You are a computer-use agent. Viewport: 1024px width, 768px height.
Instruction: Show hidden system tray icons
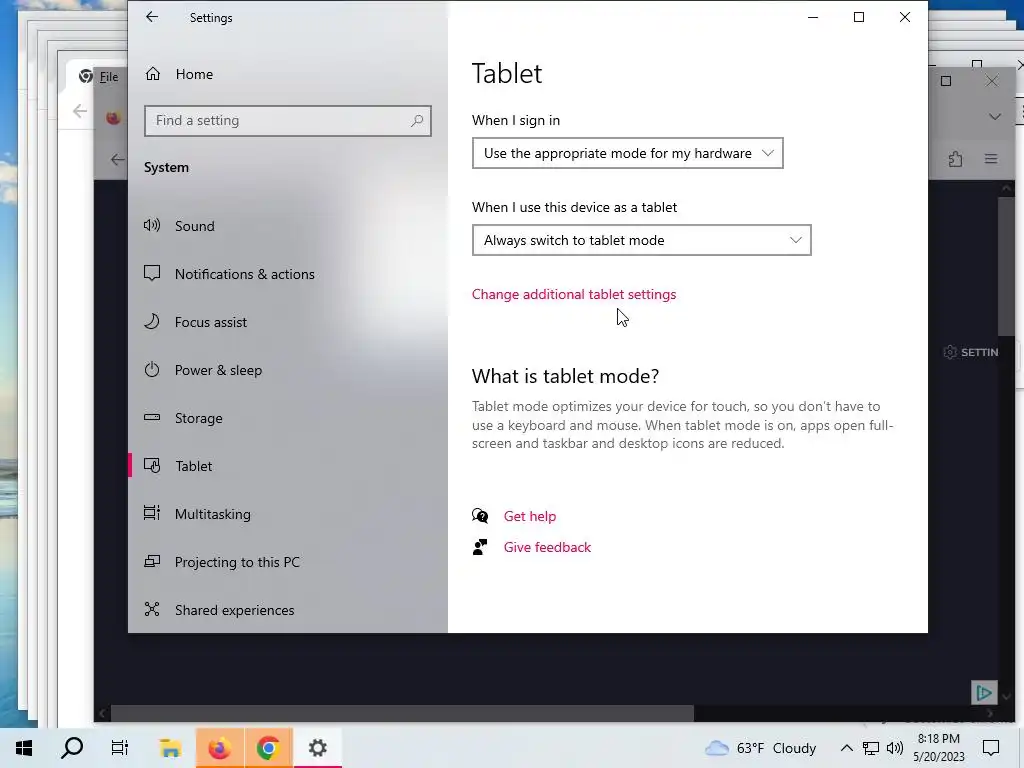[846, 748]
